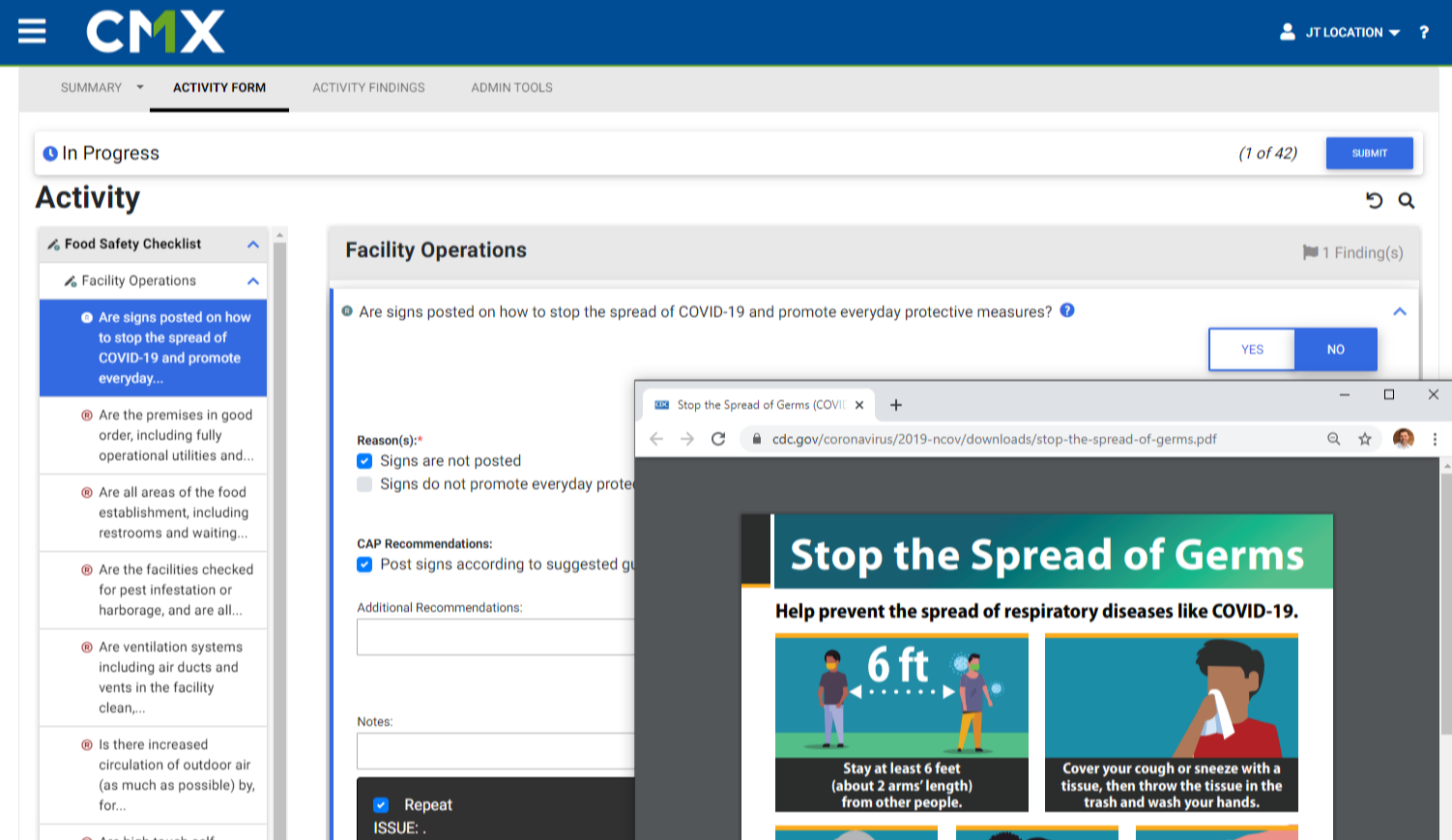Click the site lock icon in address bar
Image resolution: width=1452 pixels, height=840 pixels.
[x=757, y=439]
